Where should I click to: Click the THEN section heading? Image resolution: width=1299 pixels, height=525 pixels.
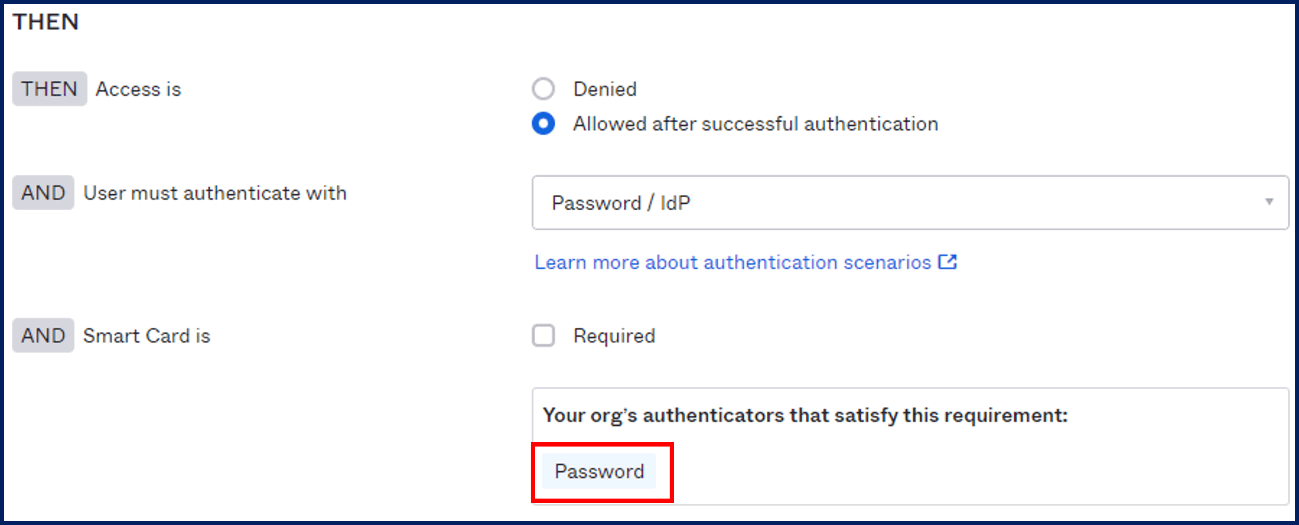(45, 22)
